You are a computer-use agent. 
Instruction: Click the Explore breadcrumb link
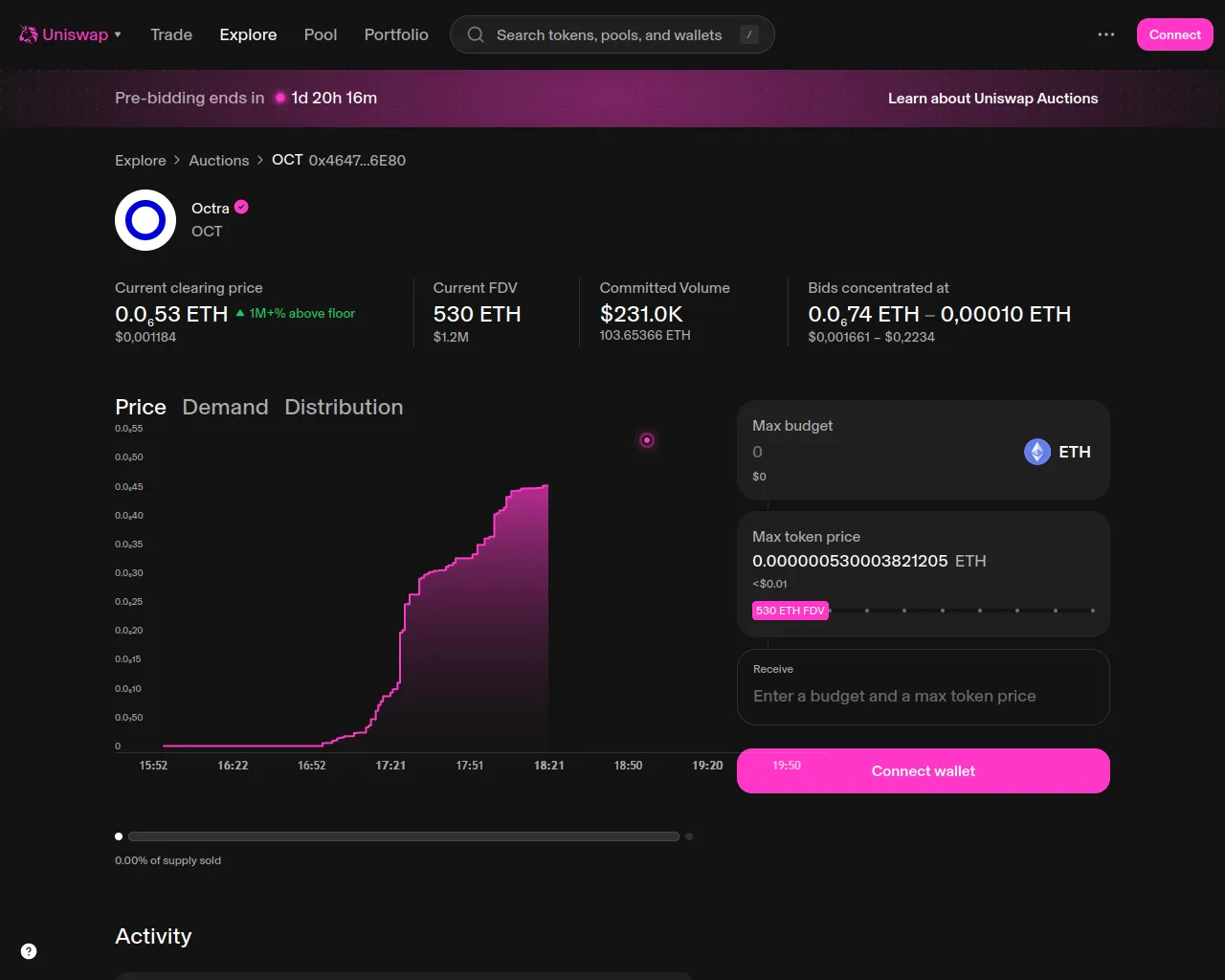[141, 160]
